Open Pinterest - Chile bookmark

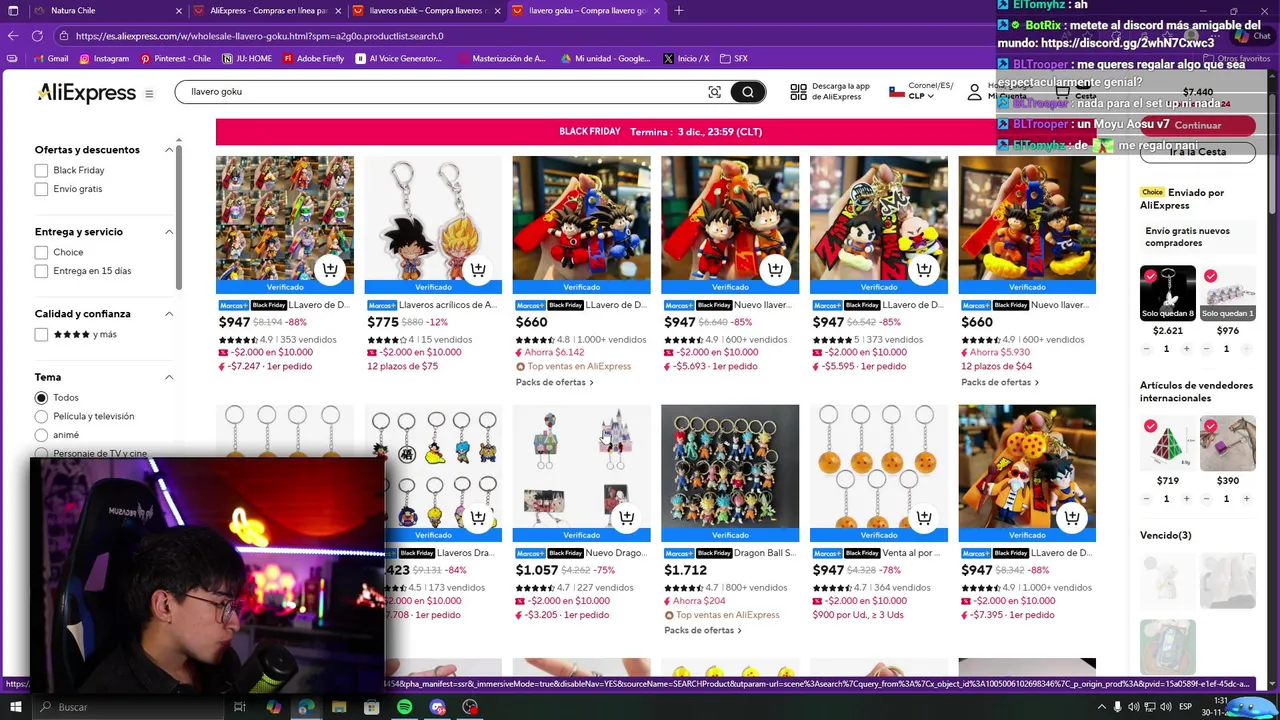point(176,59)
